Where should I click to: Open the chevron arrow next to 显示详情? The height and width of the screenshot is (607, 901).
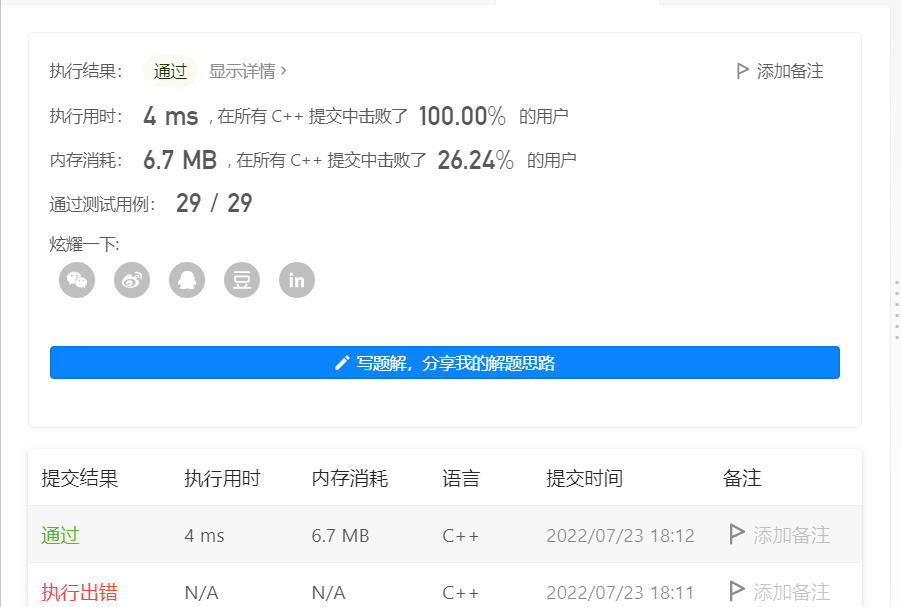[x=283, y=71]
